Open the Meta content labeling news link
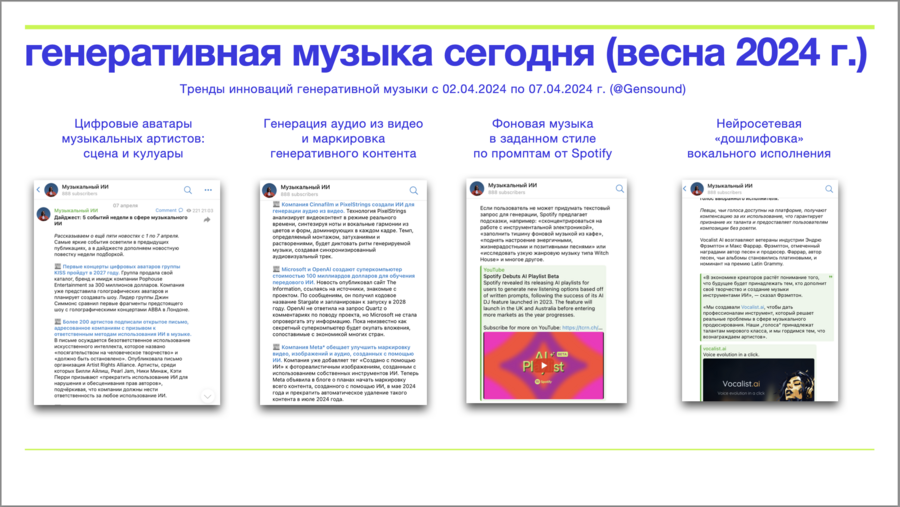This screenshot has width=900, height=507. click(343, 354)
